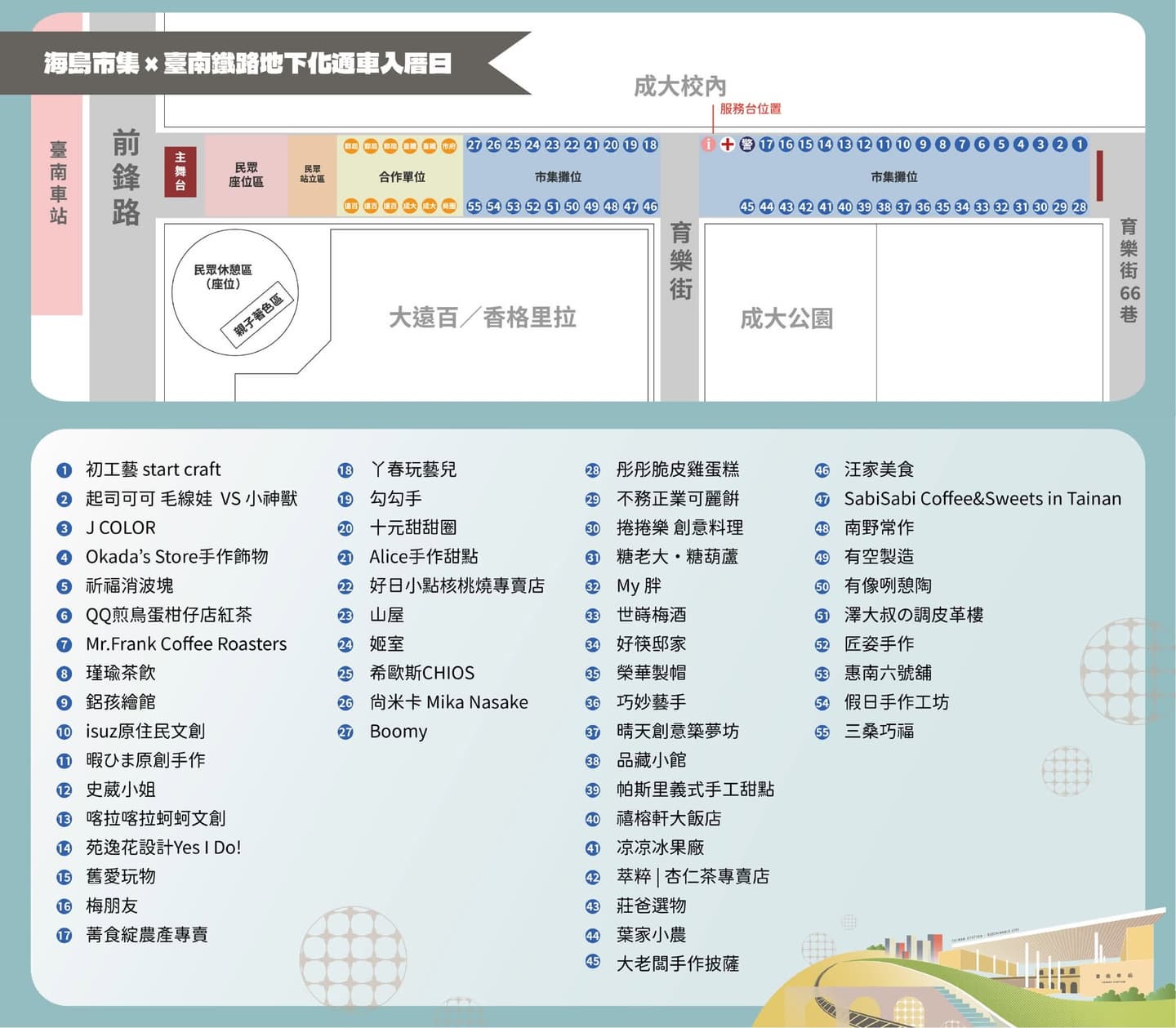
Task: Click the 帕斯里義式手工甜點 entry
Action: pos(695,790)
